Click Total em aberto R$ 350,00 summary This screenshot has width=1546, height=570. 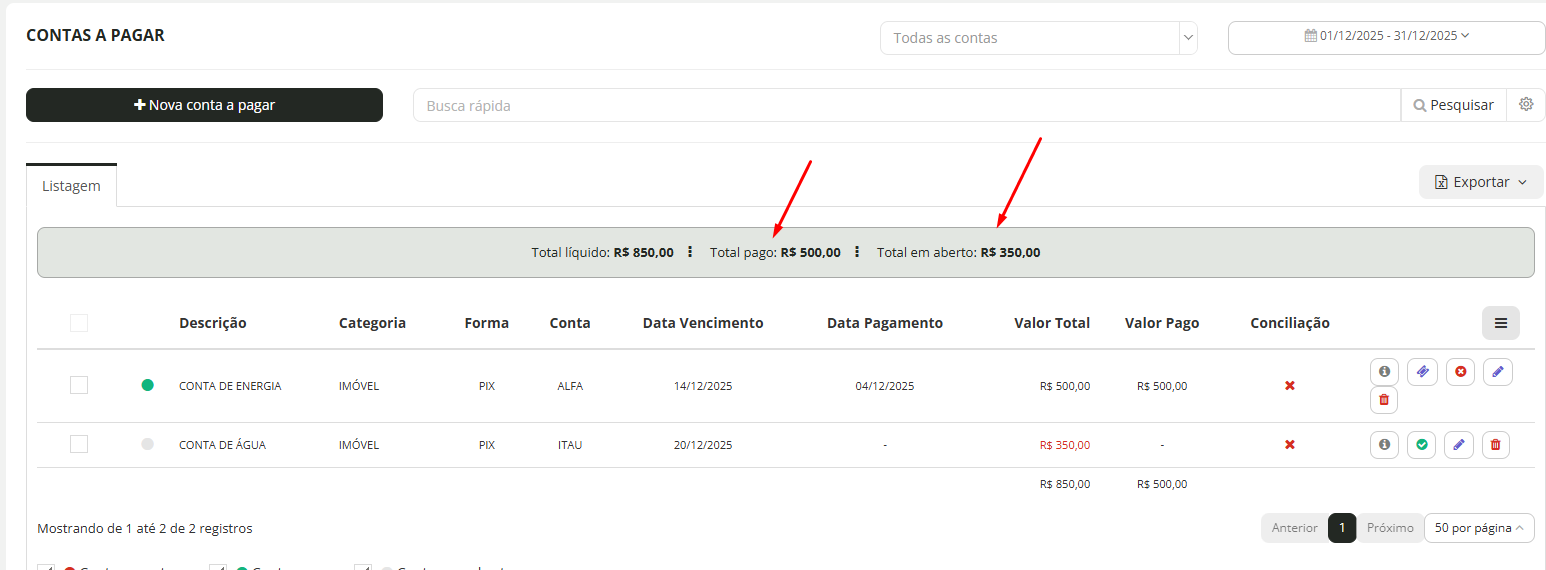click(x=958, y=253)
